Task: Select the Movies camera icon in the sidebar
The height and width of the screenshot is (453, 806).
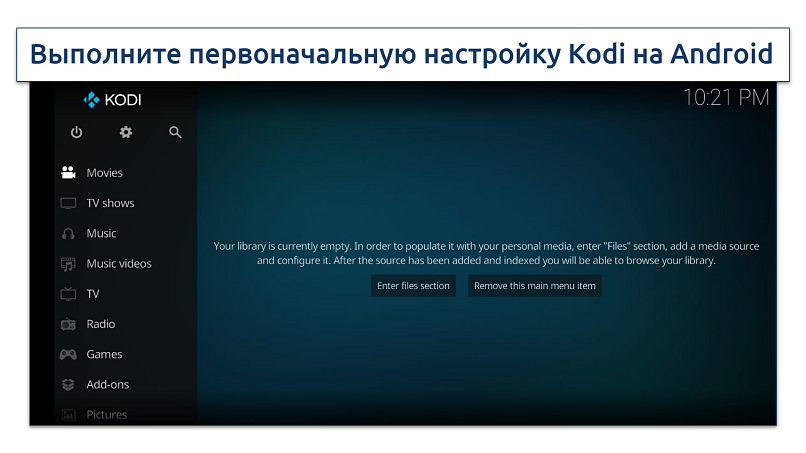Action: pos(68,173)
